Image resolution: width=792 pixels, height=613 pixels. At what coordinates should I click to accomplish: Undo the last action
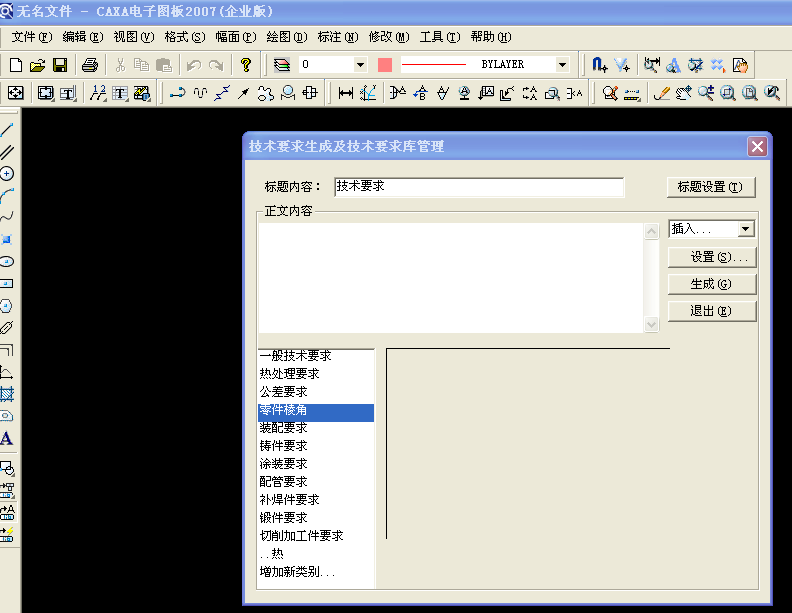[x=193, y=65]
